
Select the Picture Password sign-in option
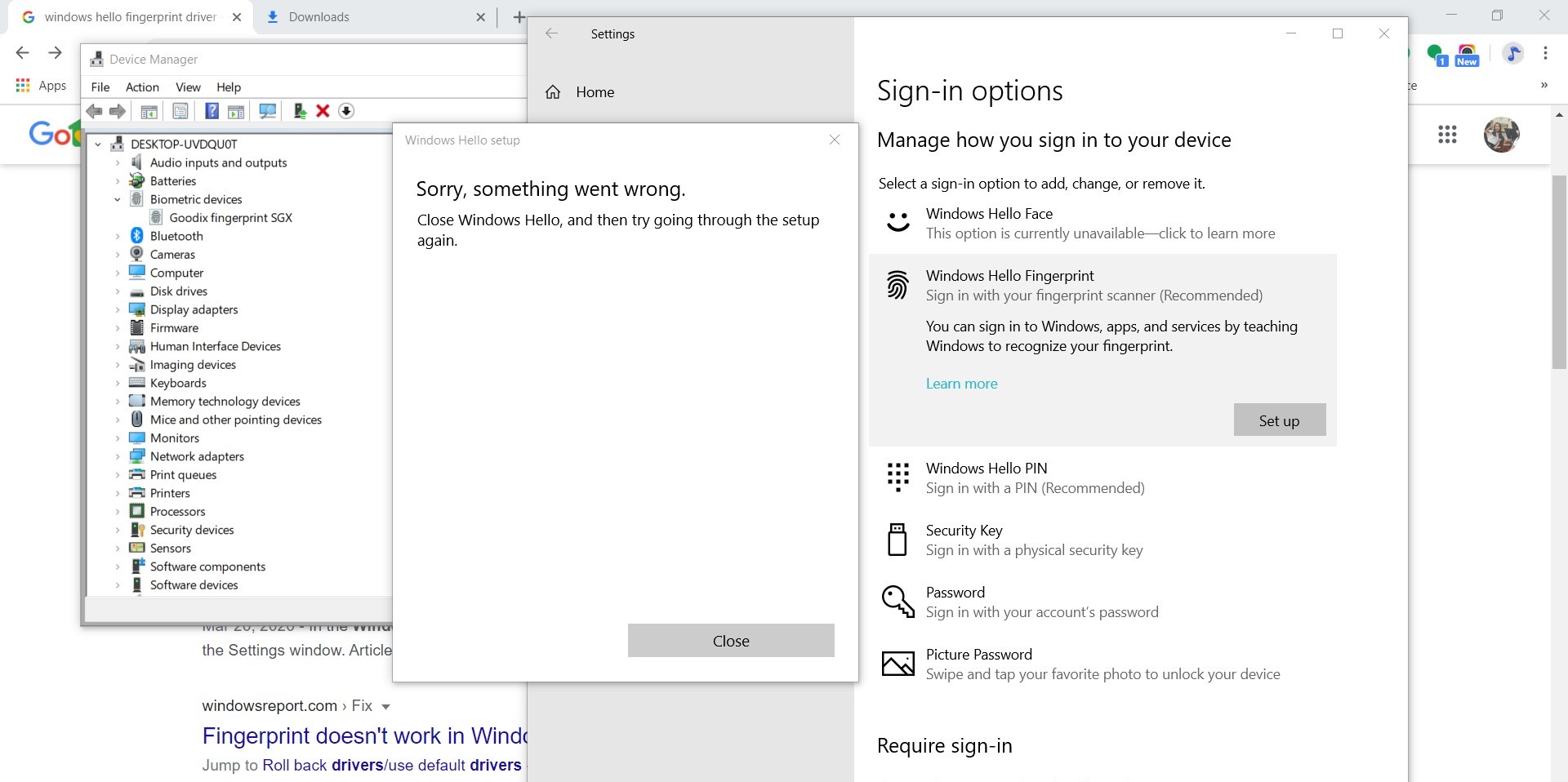1102,664
